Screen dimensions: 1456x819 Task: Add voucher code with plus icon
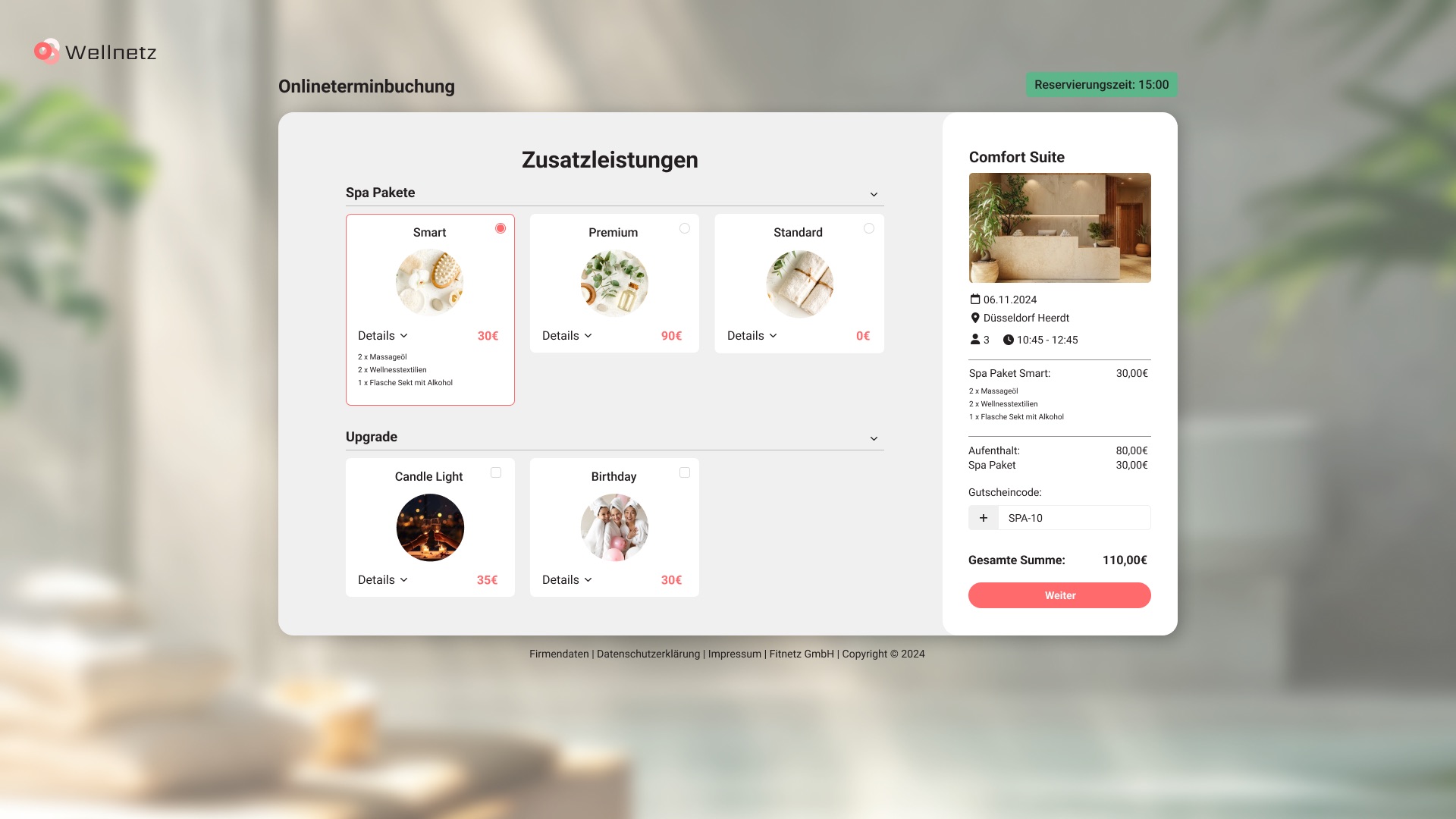tap(984, 518)
